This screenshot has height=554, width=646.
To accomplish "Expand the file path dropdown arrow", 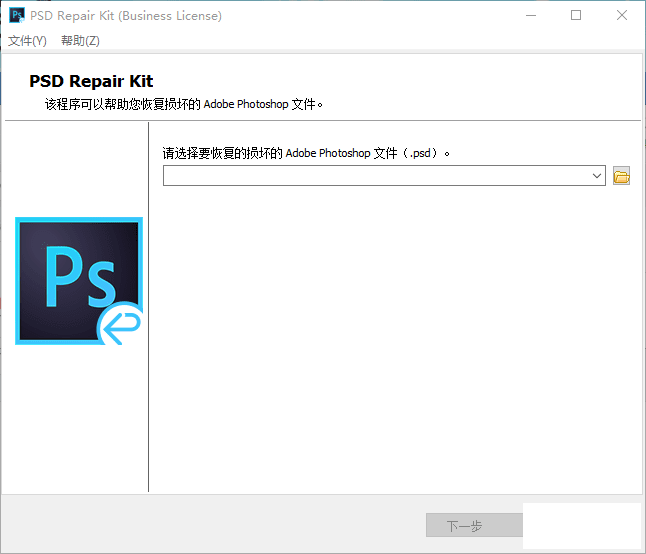I will (x=597, y=176).
